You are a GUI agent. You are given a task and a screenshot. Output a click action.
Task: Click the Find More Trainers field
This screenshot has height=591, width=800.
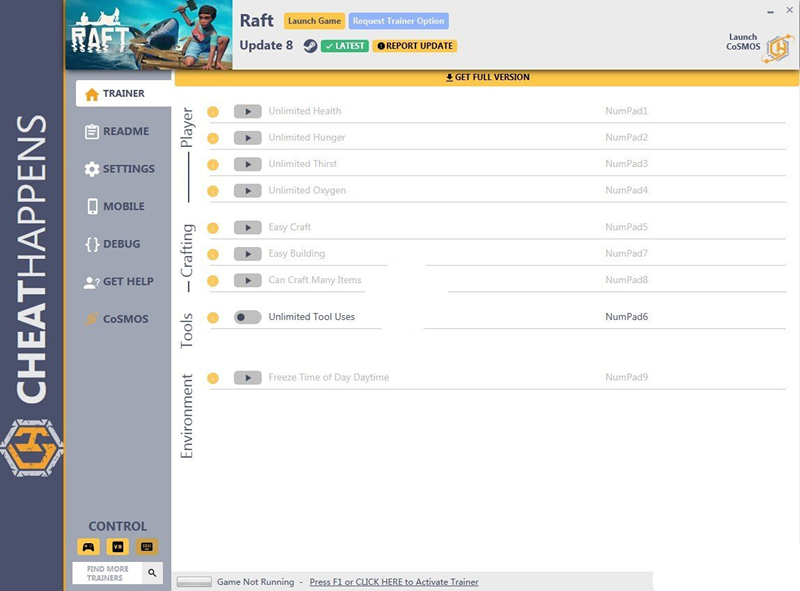pyautogui.click(x=106, y=573)
